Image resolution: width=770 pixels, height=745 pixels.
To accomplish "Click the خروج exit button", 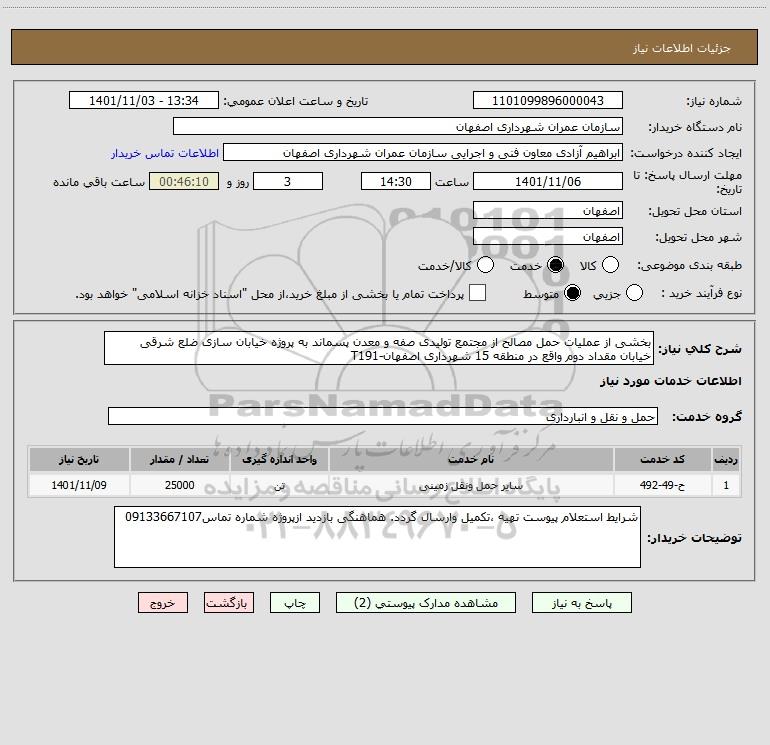I will pos(163,603).
